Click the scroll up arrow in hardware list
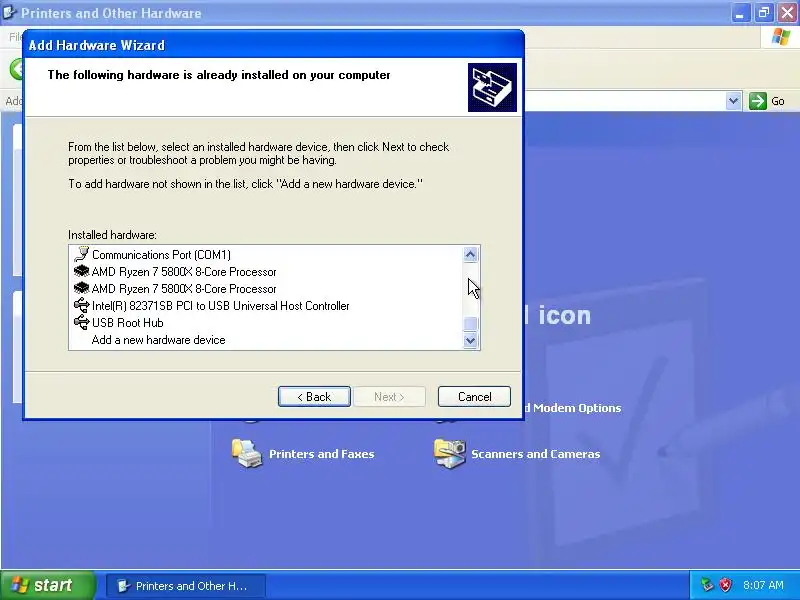Image resolution: width=800 pixels, height=600 pixels. [x=470, y=254]
